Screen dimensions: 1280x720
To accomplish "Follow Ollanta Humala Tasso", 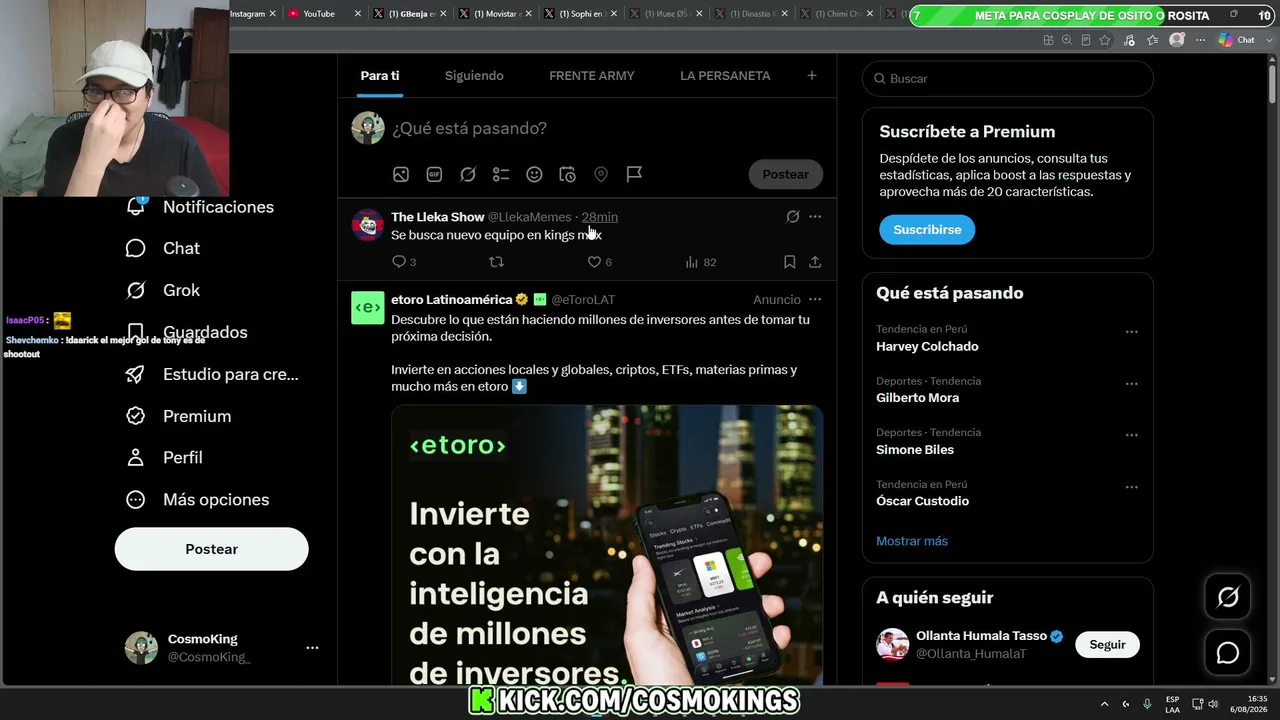I will point(1107,645).
